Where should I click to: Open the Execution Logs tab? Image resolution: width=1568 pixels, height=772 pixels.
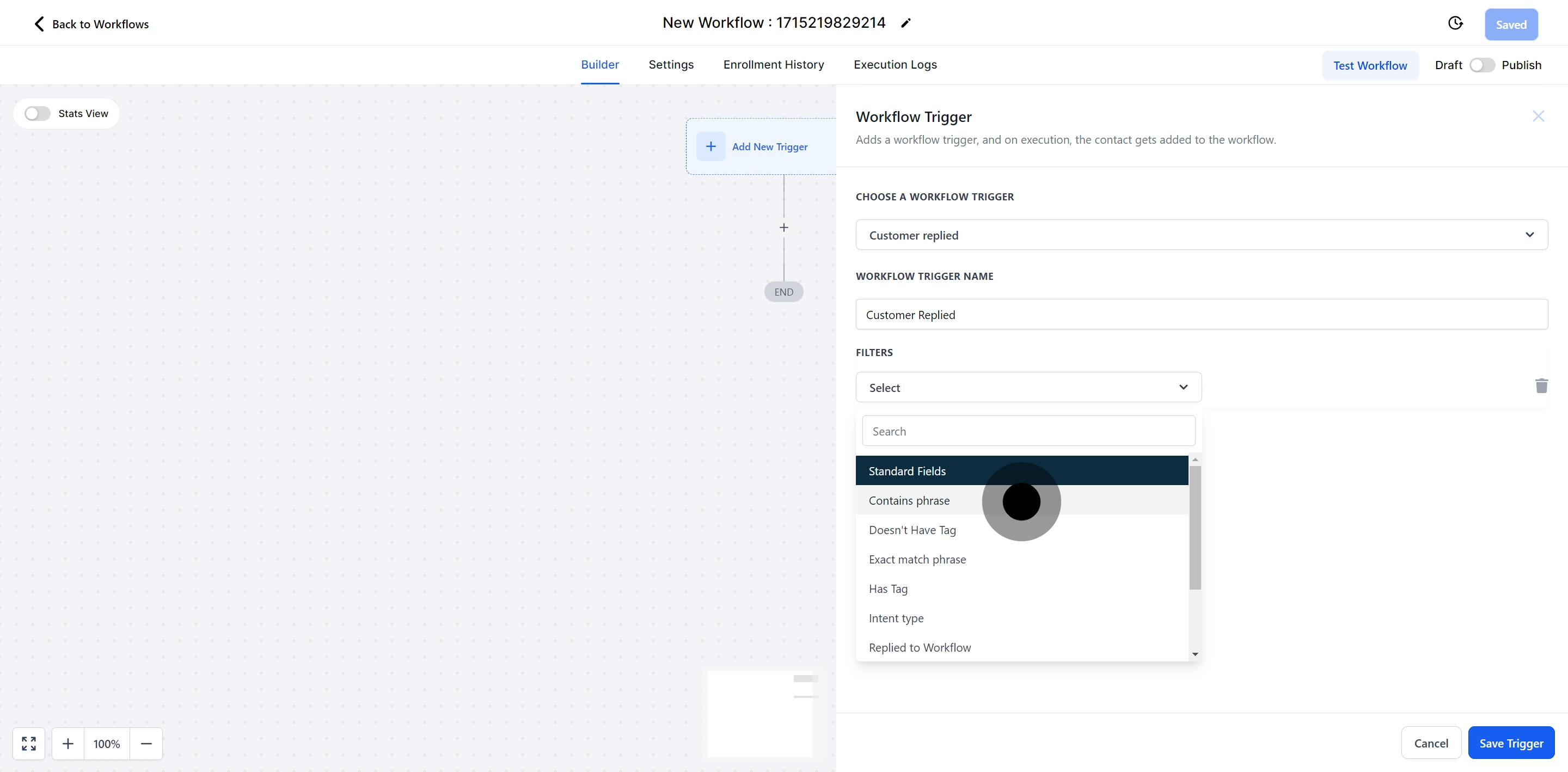[x=895, y=65]
